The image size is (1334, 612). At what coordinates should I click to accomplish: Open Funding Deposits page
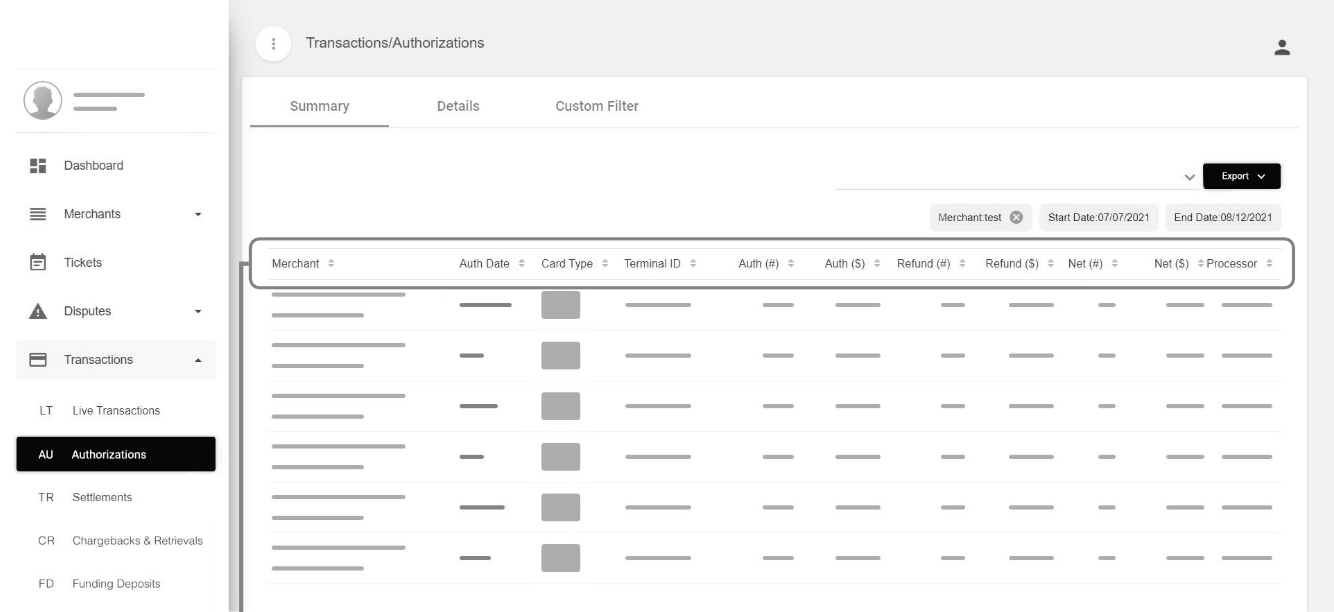point(116,584)
